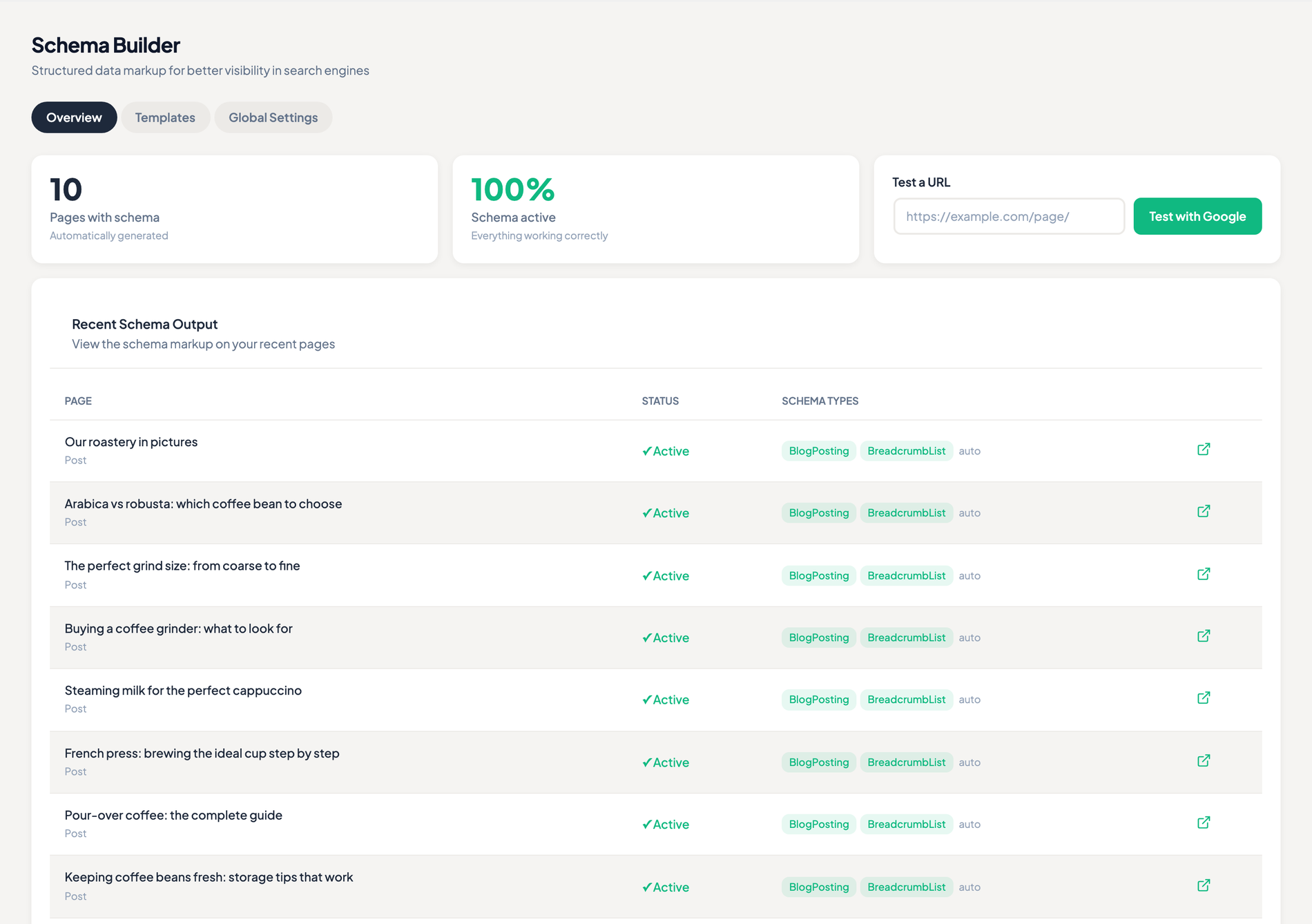Screen dimensions: 1312x924
Task: Select 'Keeping coffee beans fresh: storage tips that work'
Action: [209, 878]
